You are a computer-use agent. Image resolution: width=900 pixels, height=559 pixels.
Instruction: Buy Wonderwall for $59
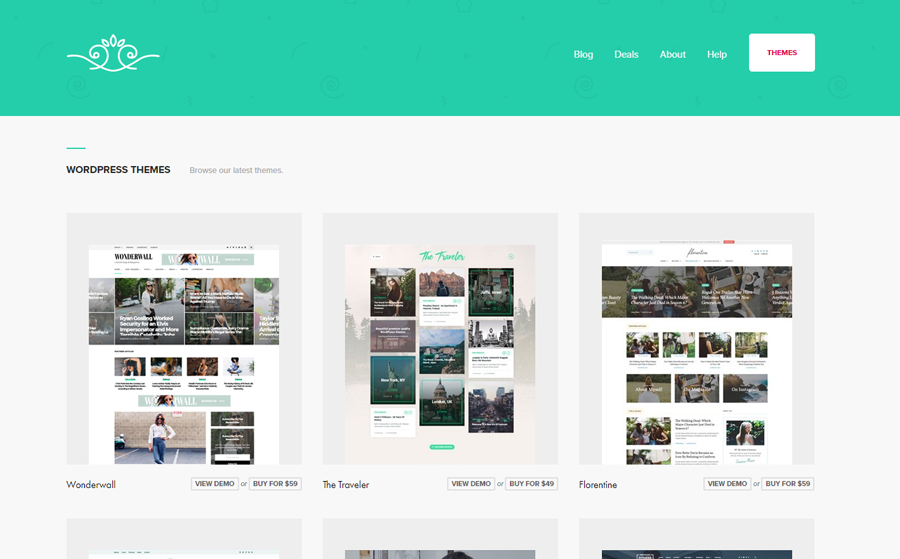276,484
